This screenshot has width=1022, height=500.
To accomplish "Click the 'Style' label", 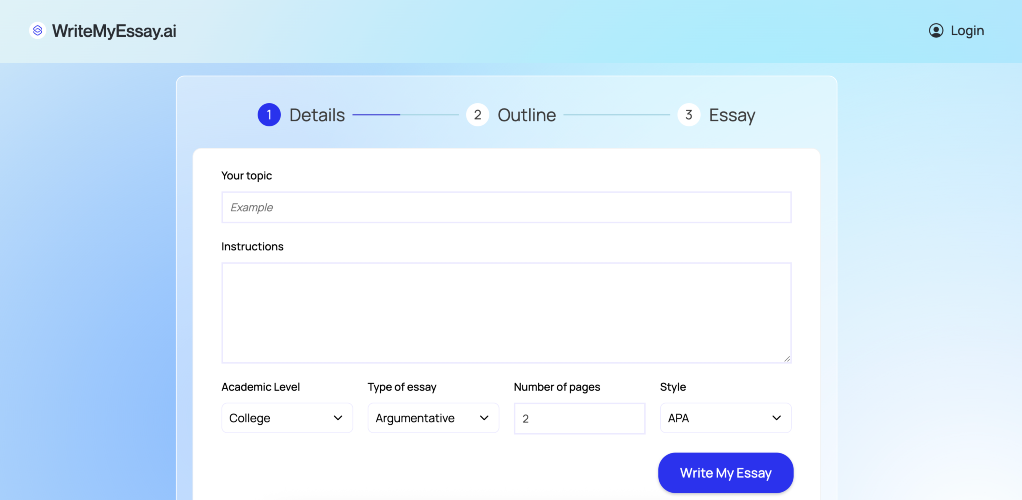I will tap(673, 387).
